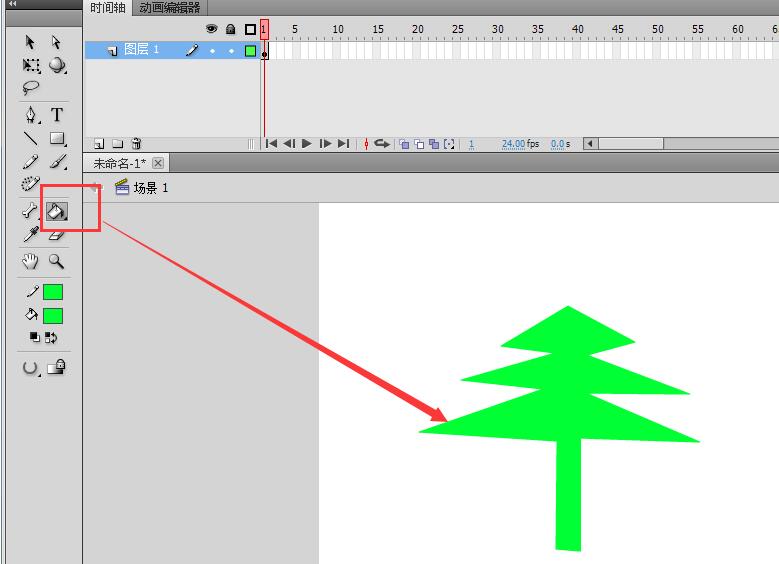779x564 pixels.
Task: Select the Pen tool
Action: [31, 114]
